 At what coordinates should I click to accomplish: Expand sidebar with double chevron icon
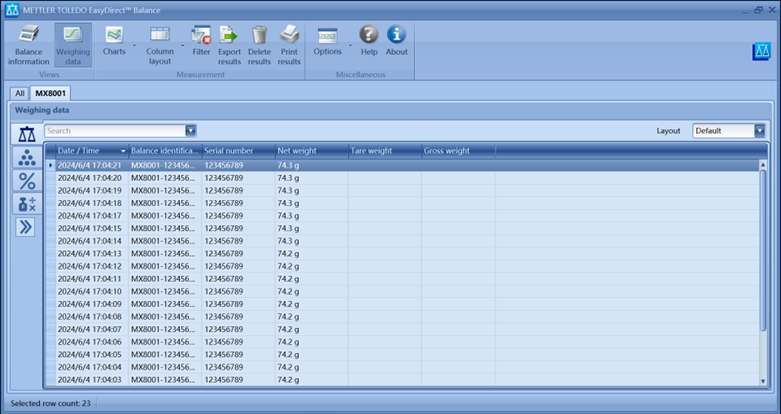pos(25,227)
